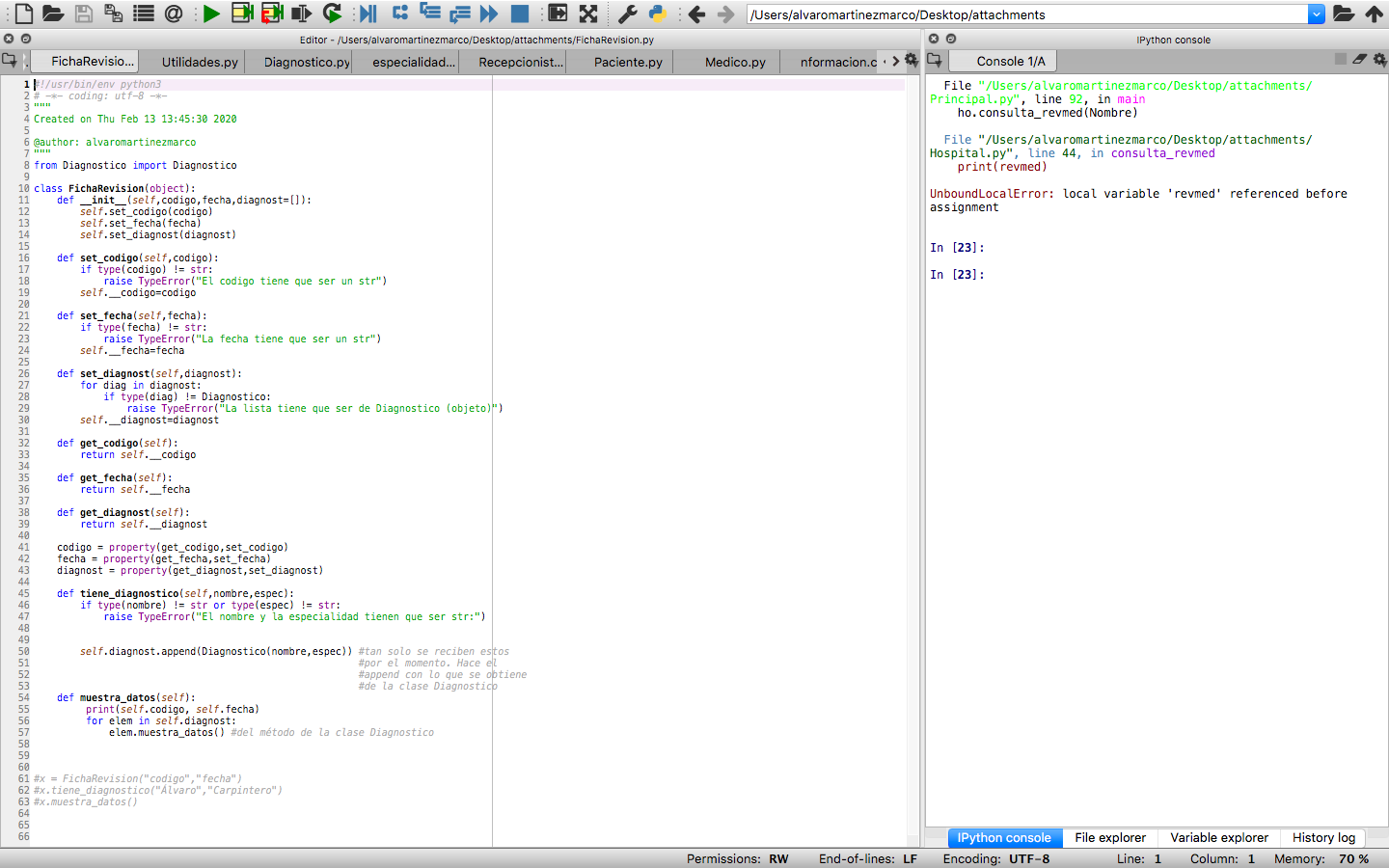This screenshot has height=868, width=1389.
Task: Open the History log tab
Action: tap(1323, 838)
